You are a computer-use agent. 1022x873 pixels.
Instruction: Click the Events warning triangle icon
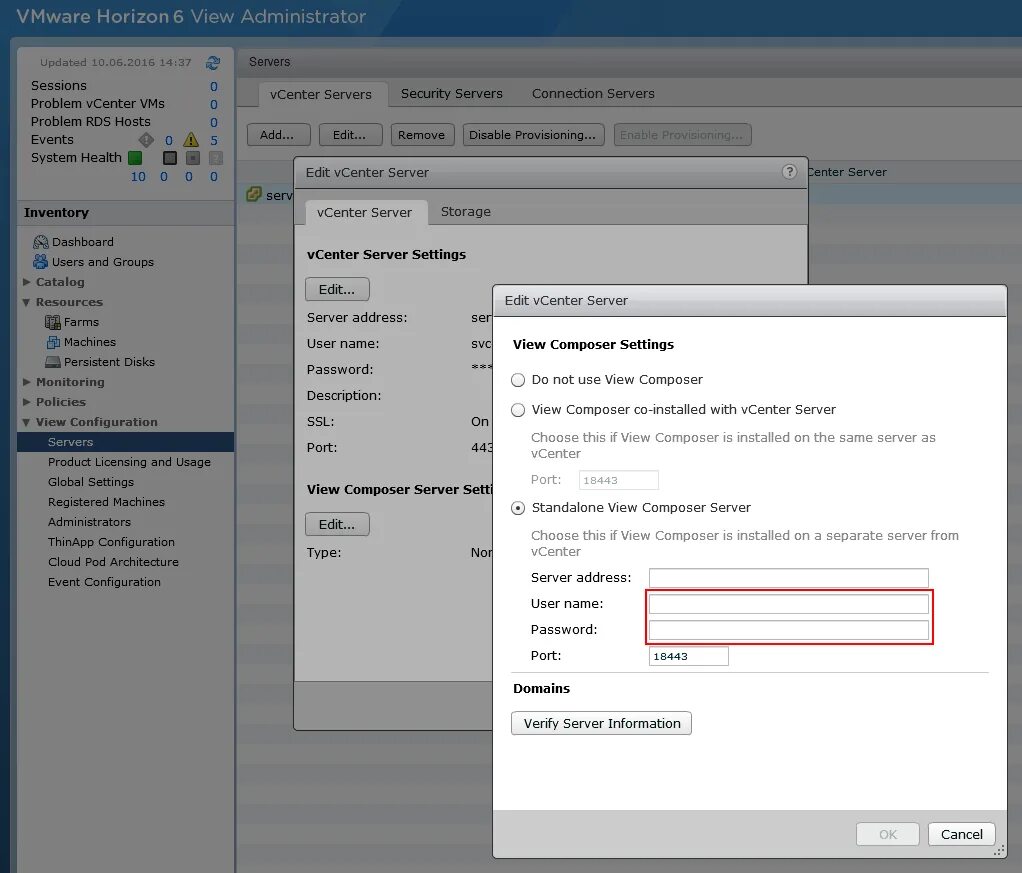coord(191,140)
